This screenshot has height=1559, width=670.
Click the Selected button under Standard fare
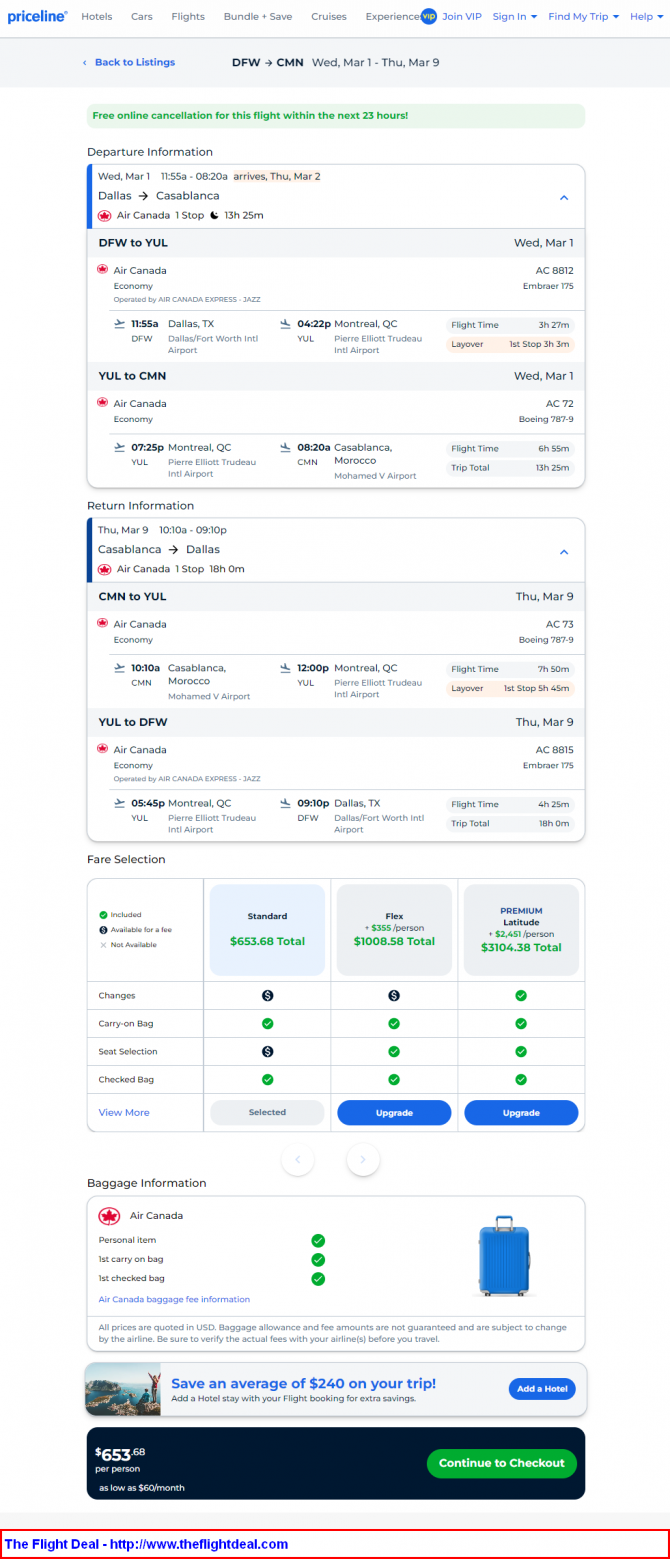(267, 1113)
